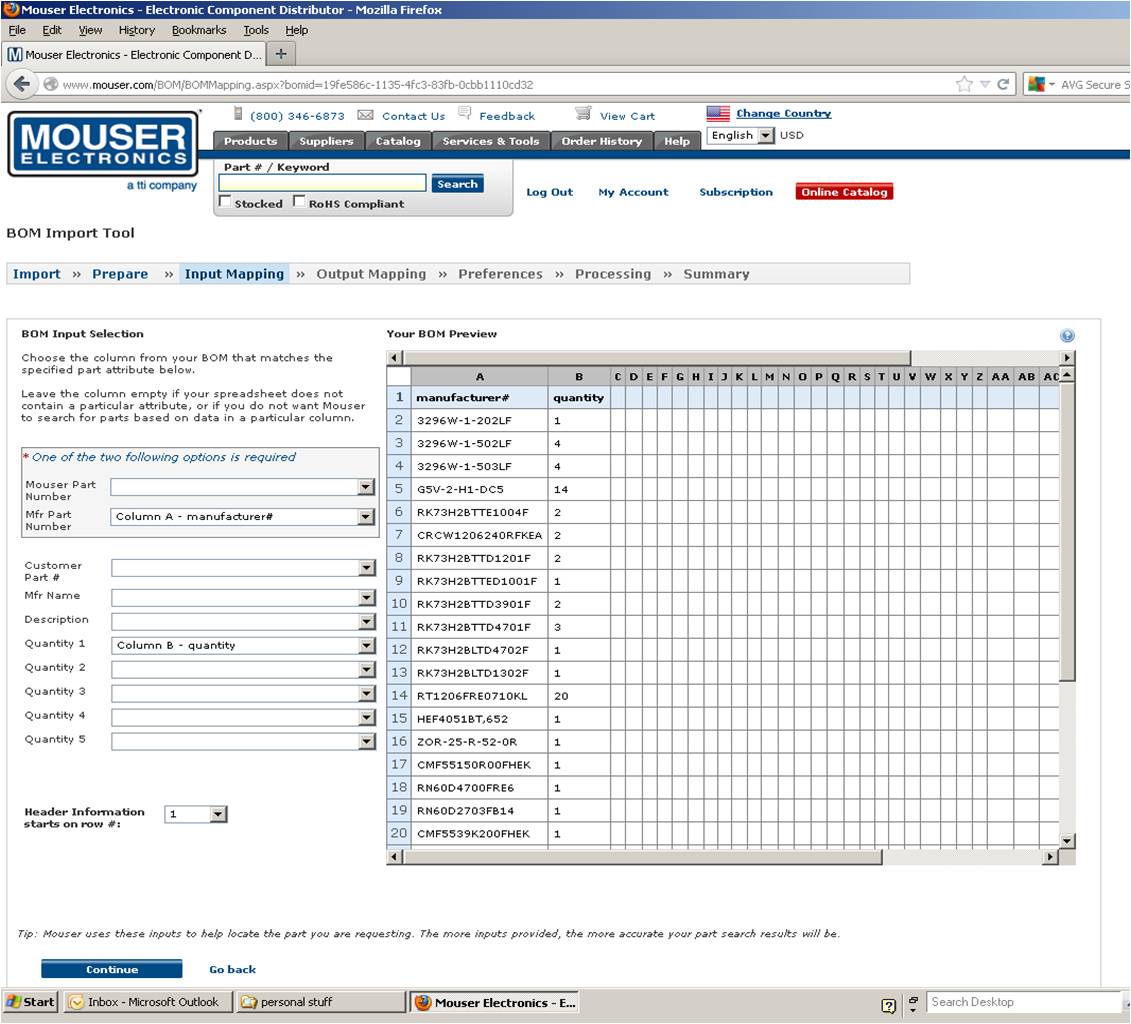
Task: Click the Go back link
Action: 232,969
